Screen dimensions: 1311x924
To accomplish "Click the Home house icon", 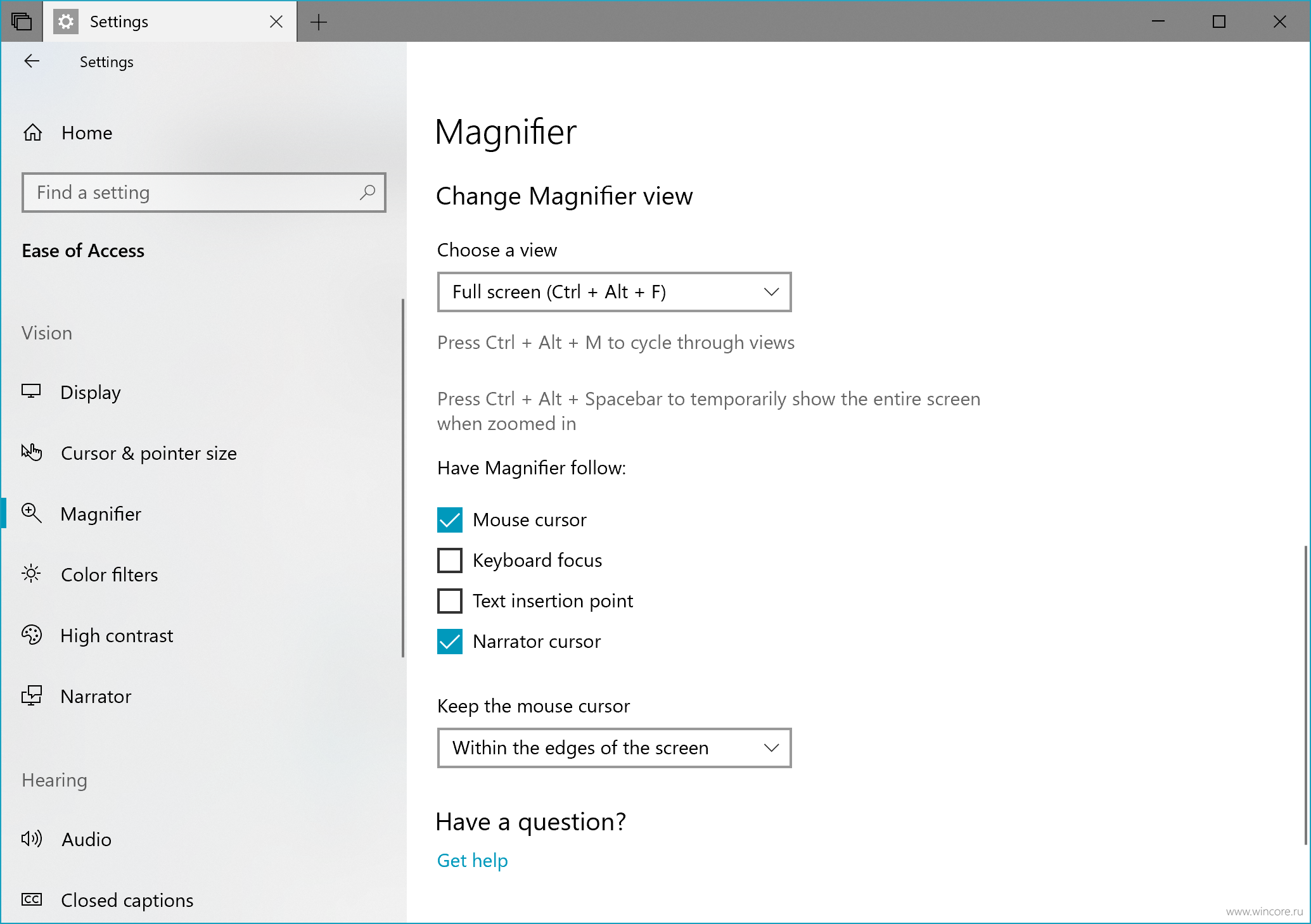I will 32,132.
